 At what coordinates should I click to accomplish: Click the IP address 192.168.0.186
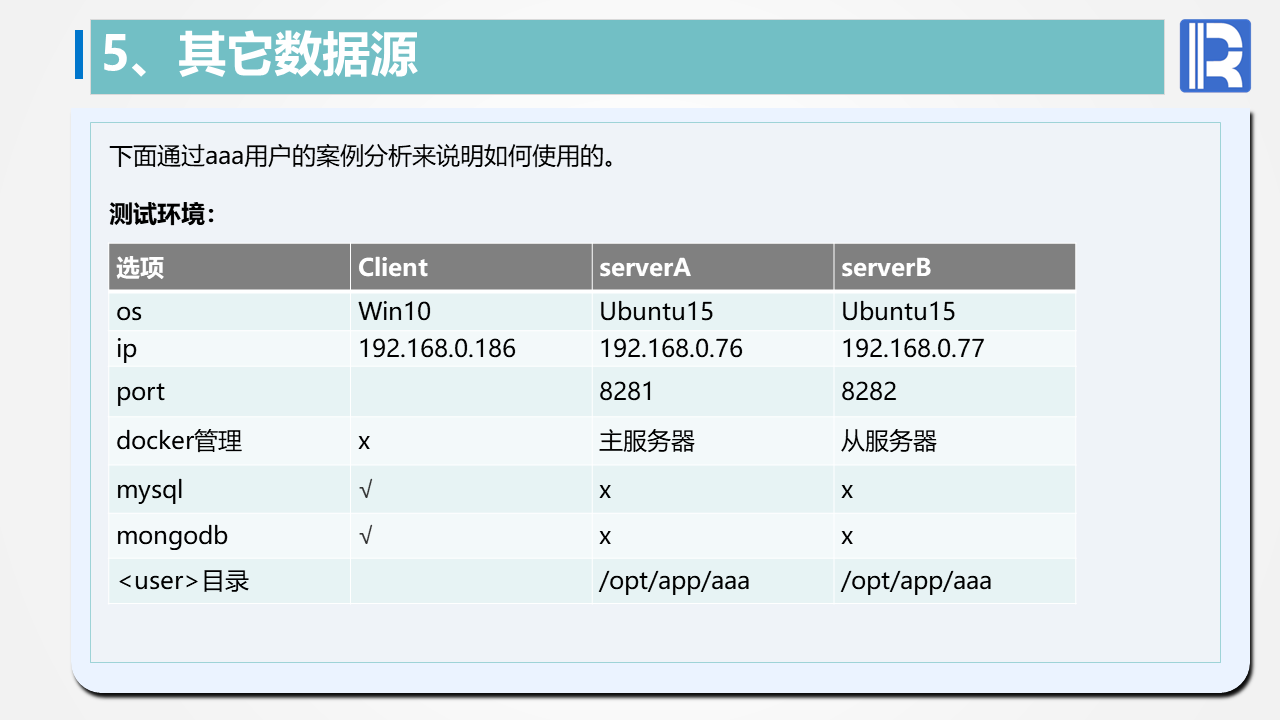(x=437, y=348)
